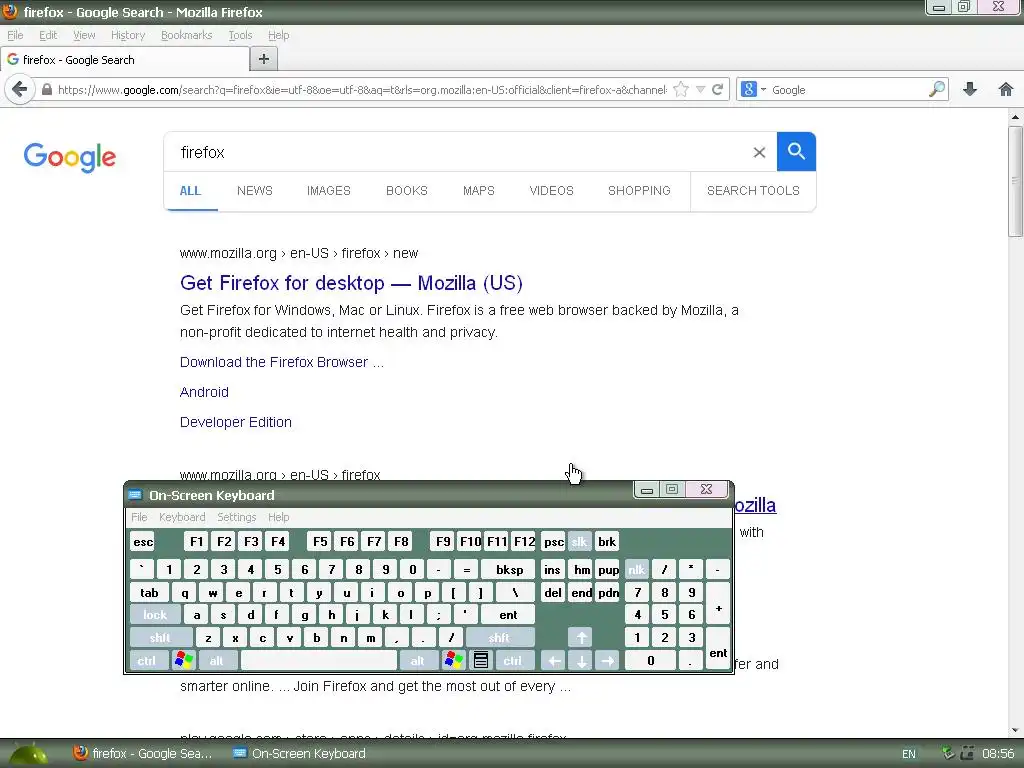The height and width of the screenshot is (768, 1024).
Task: Switch to the NEWS search tab
Action: click(x=255, y=191)
